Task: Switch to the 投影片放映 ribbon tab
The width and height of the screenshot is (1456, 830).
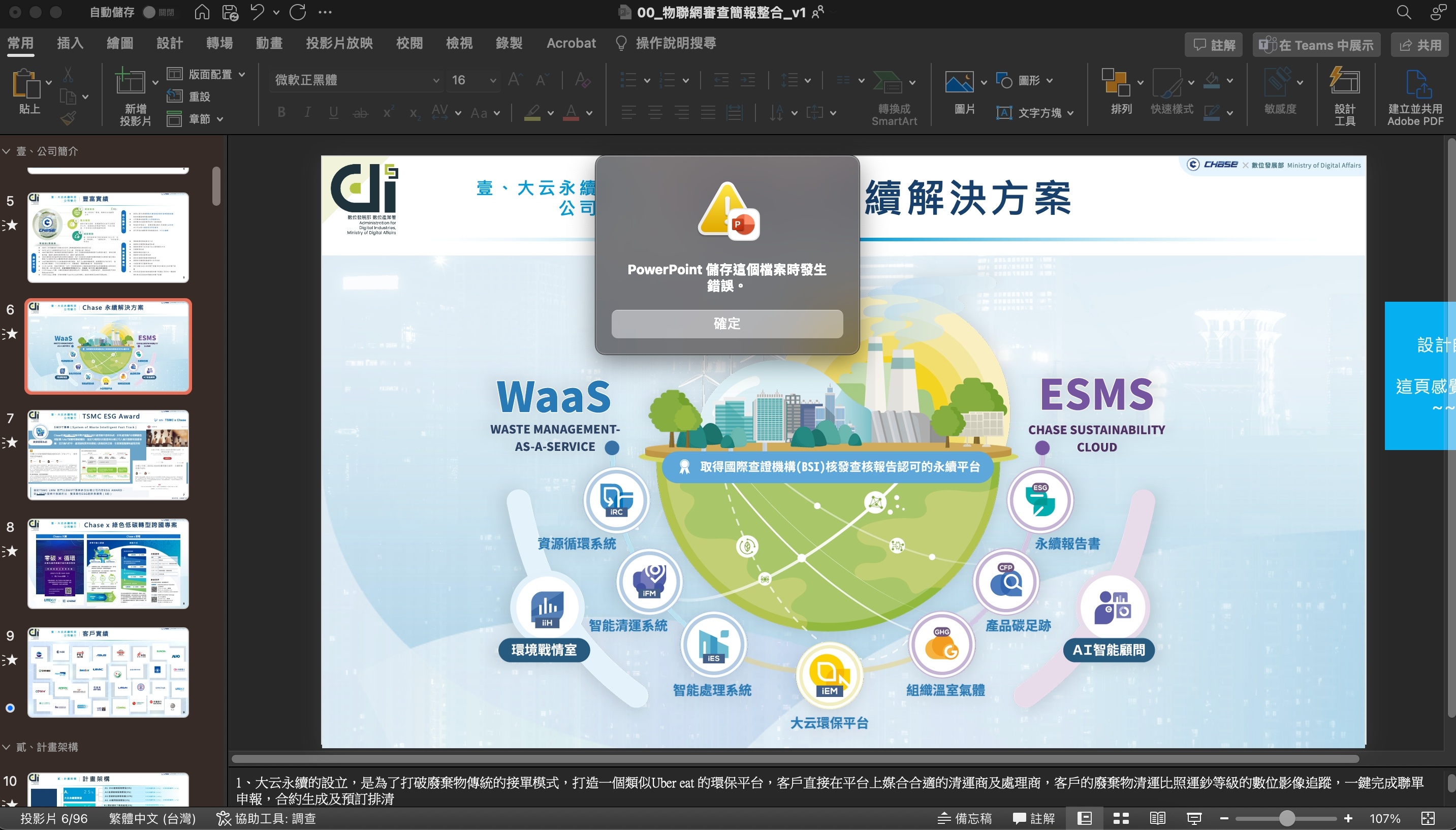Action: tap(339, 43)
